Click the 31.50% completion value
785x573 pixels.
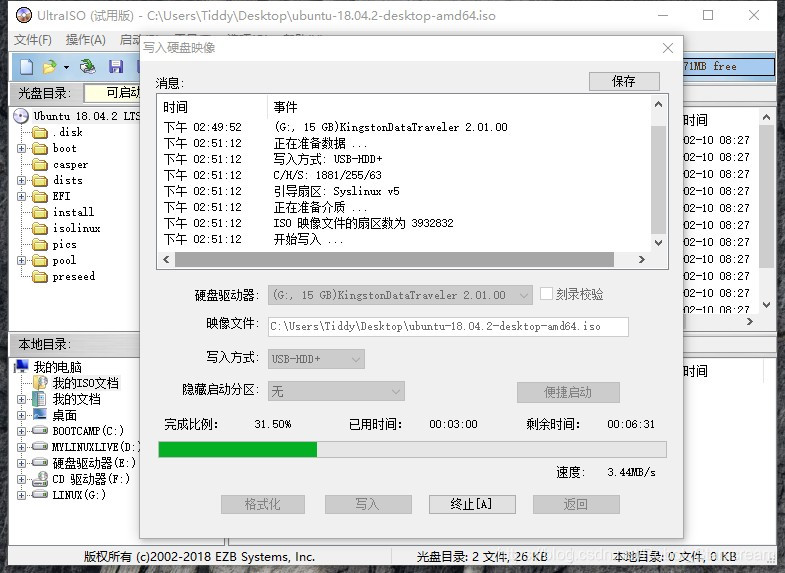pos(273,424)
